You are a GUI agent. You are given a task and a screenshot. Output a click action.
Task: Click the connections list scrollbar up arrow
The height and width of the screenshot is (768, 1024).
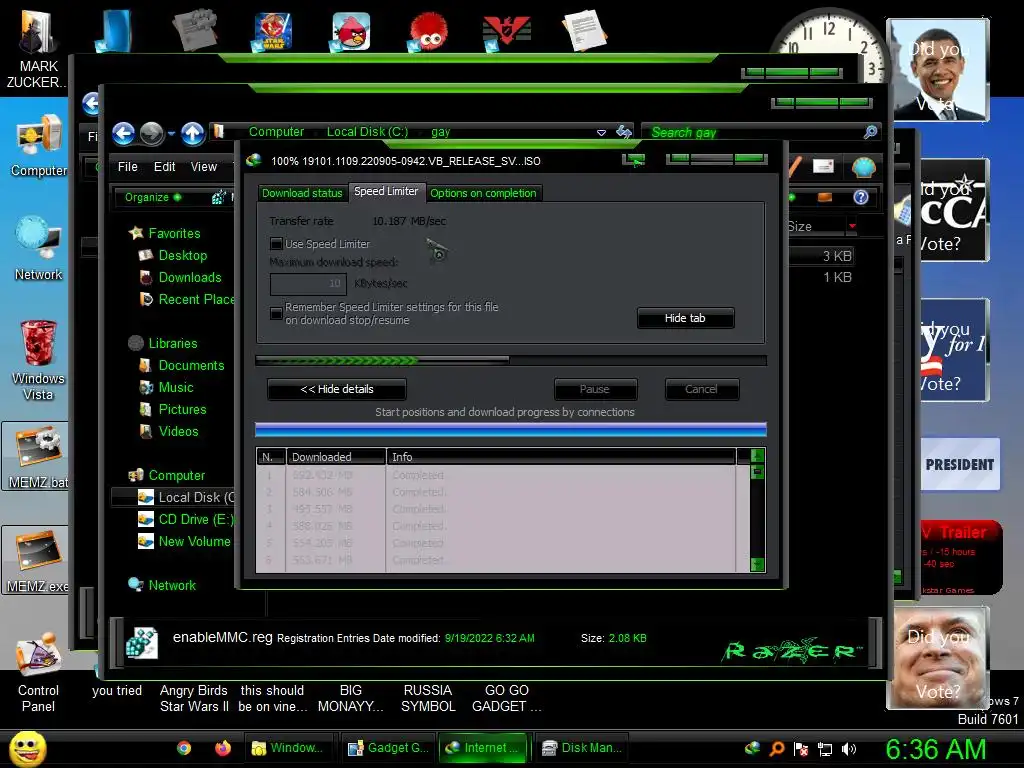click(758, 455)
